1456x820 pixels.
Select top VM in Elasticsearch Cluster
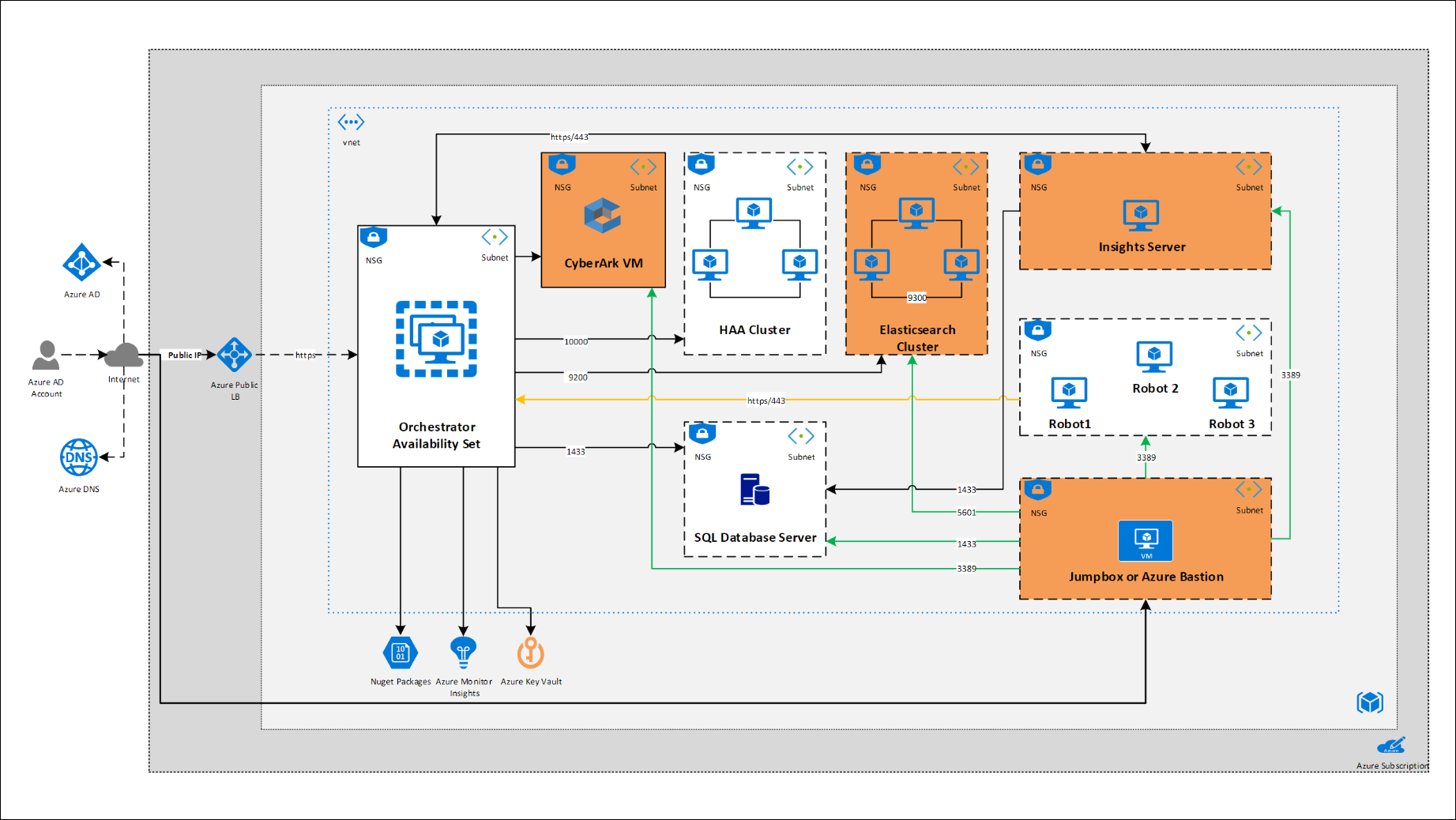(x=916, y=213)
